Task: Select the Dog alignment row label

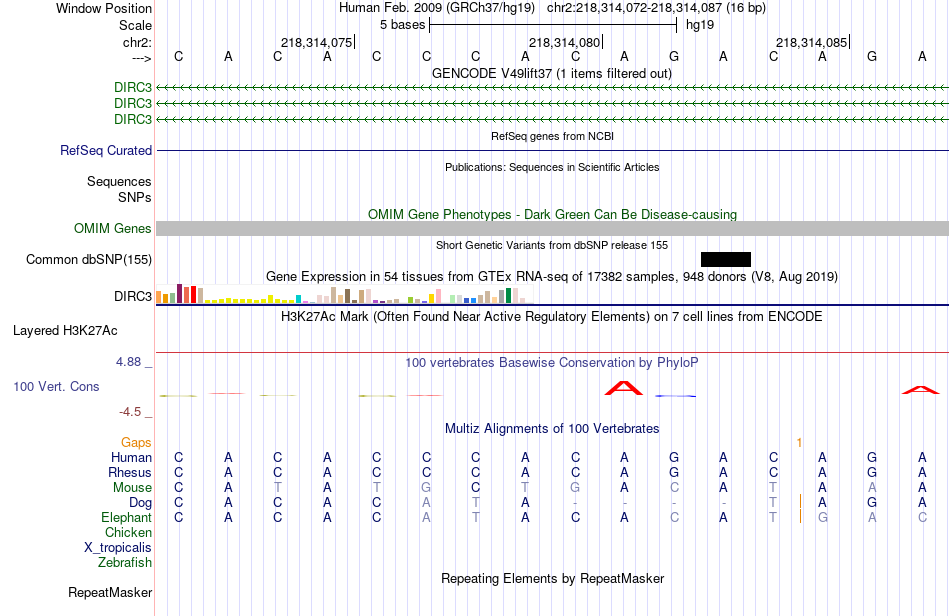Action: [141, 502]
